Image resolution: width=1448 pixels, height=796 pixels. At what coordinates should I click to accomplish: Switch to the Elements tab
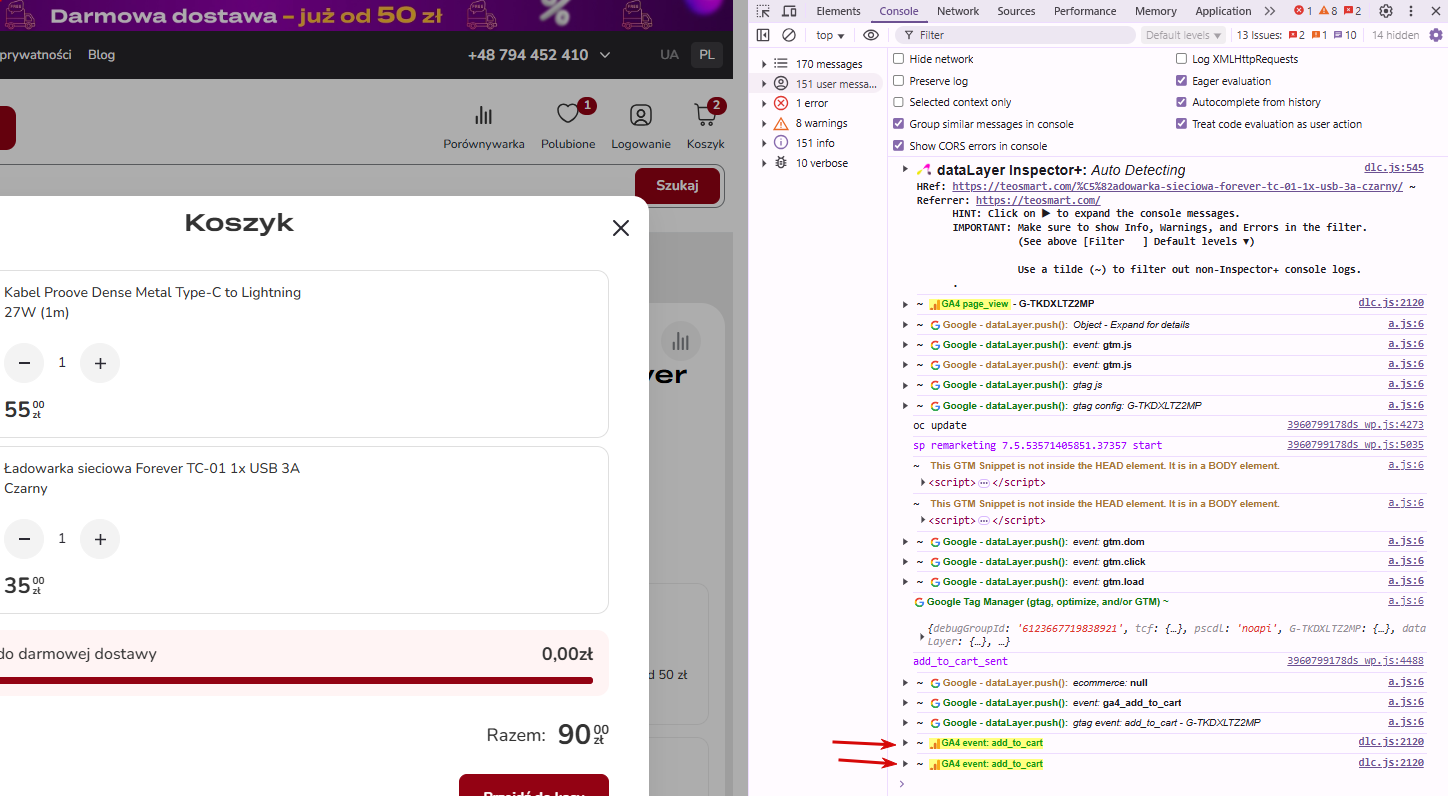click(838, 11)
